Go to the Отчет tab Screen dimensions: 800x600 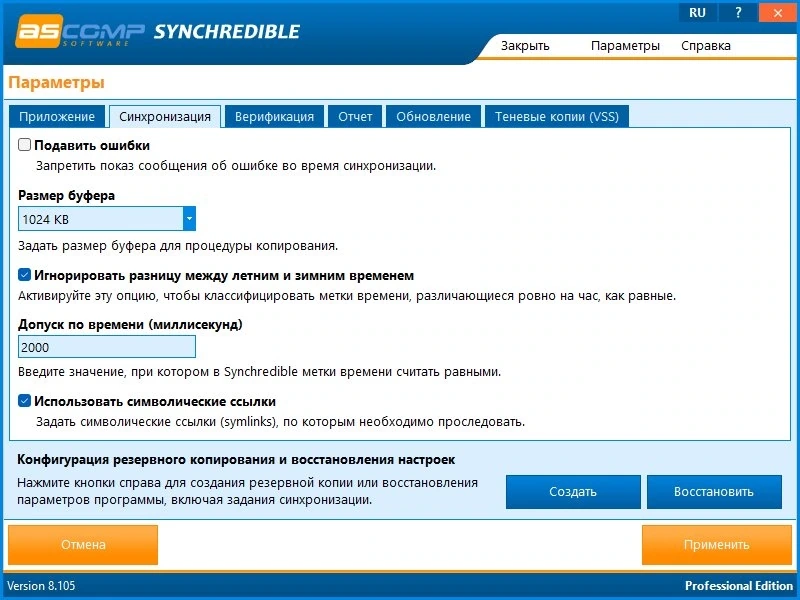pyautogui.click(x=355, y=116)
